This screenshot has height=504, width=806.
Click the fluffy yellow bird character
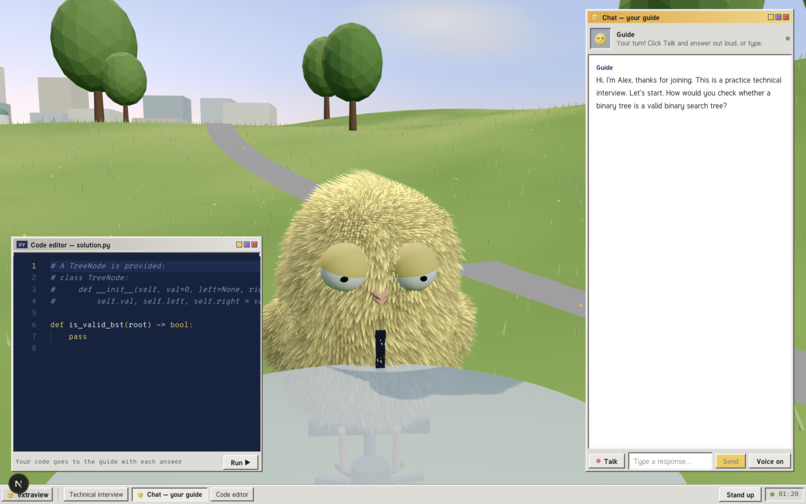[369, 273]
